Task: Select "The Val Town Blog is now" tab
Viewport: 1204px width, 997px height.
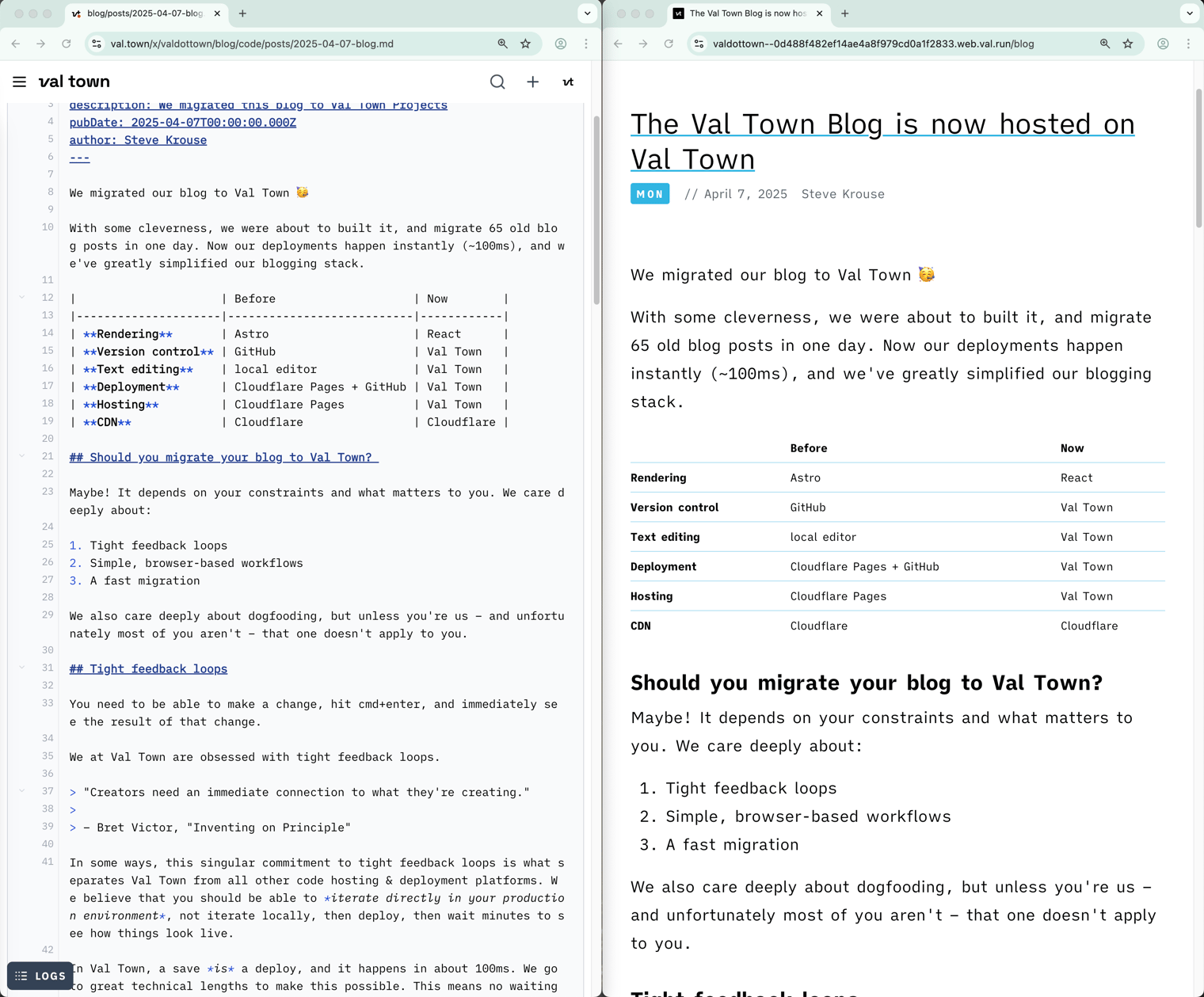Action: pos(748,13)
